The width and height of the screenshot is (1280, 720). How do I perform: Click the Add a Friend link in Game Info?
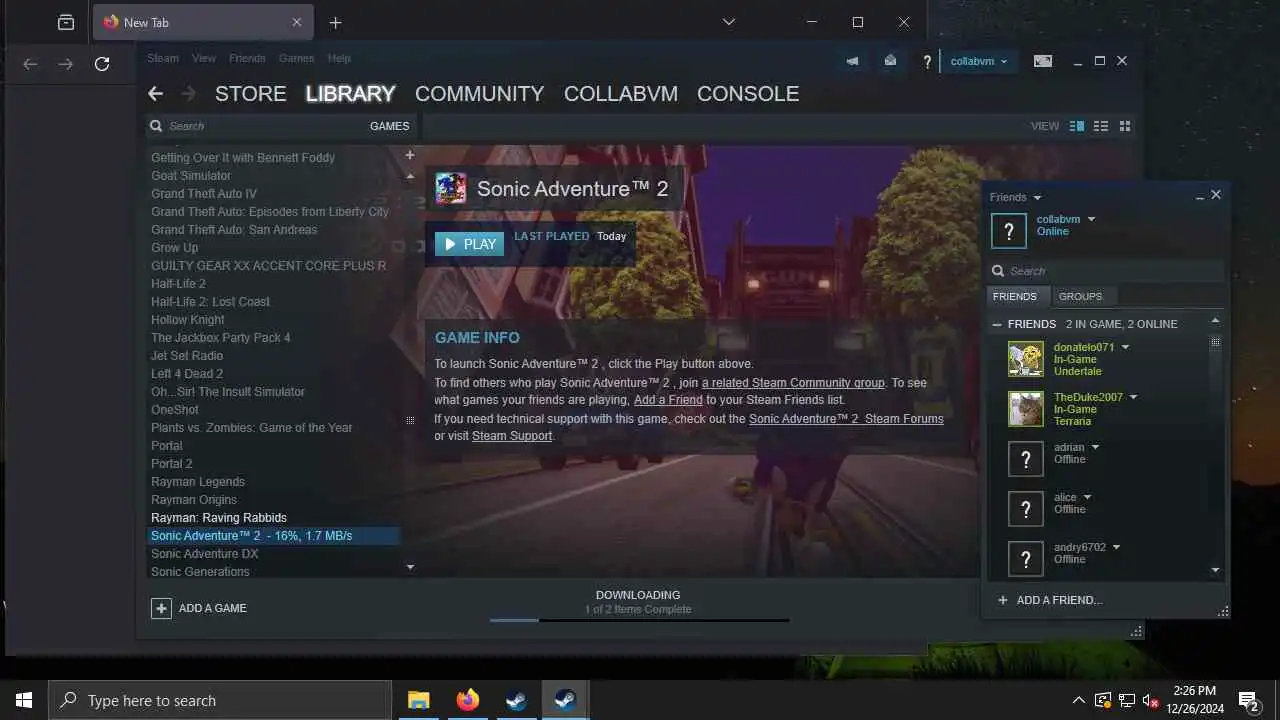point(668,400)
